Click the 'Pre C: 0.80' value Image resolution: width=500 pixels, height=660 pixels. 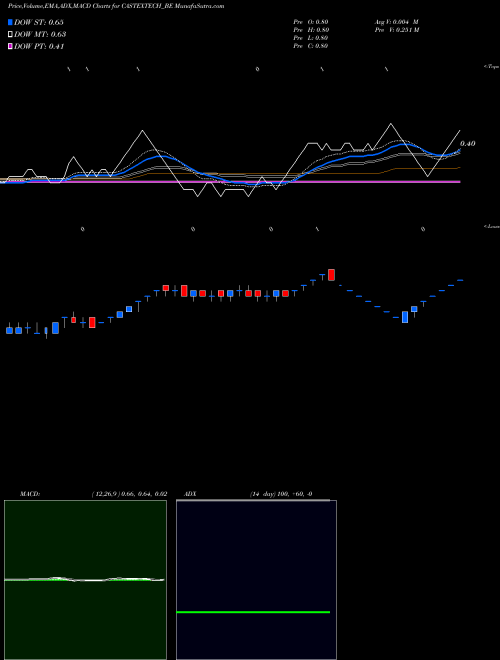tap(311, 46)
